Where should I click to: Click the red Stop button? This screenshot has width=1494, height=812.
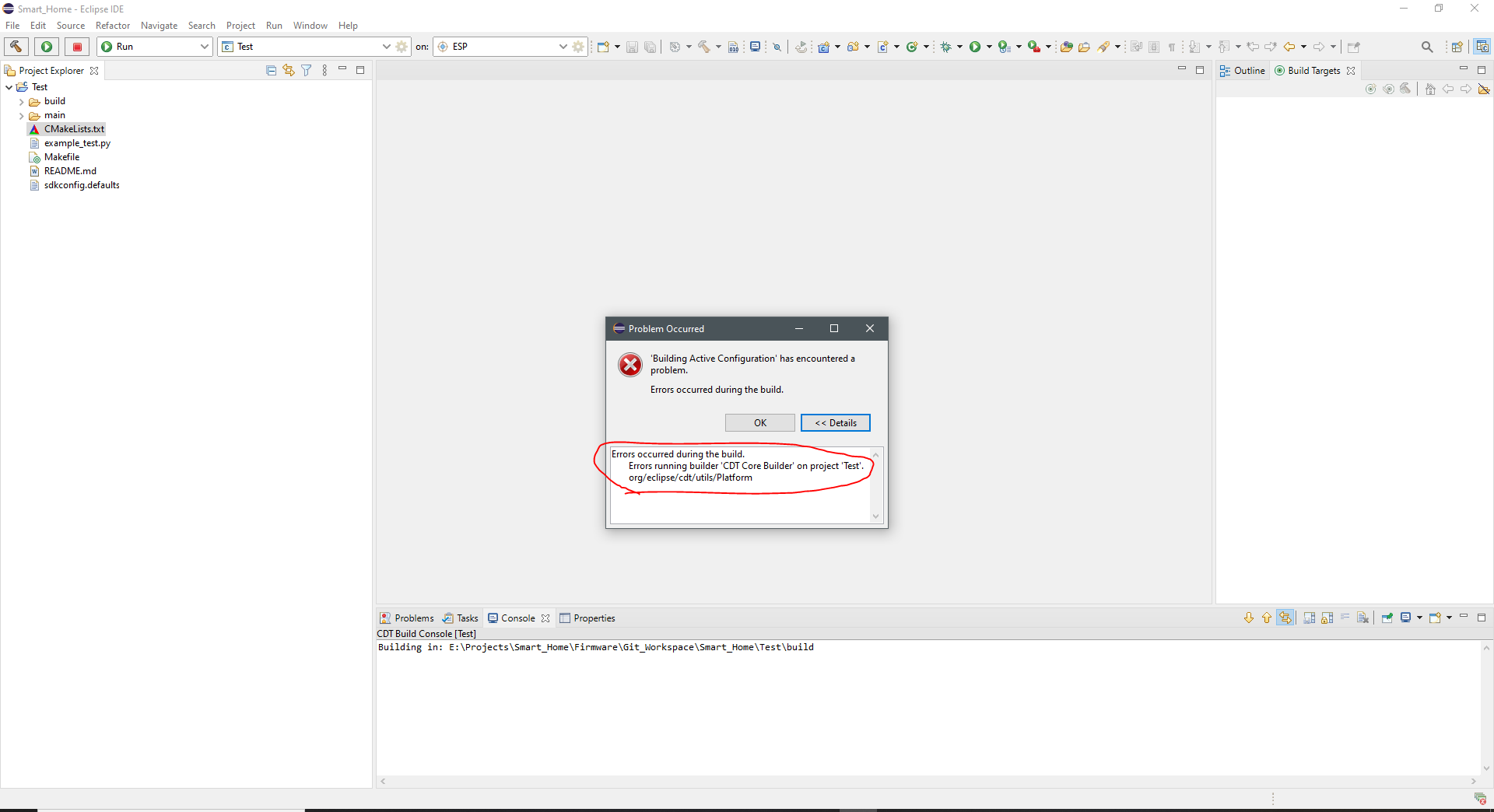tap(77, 47)
